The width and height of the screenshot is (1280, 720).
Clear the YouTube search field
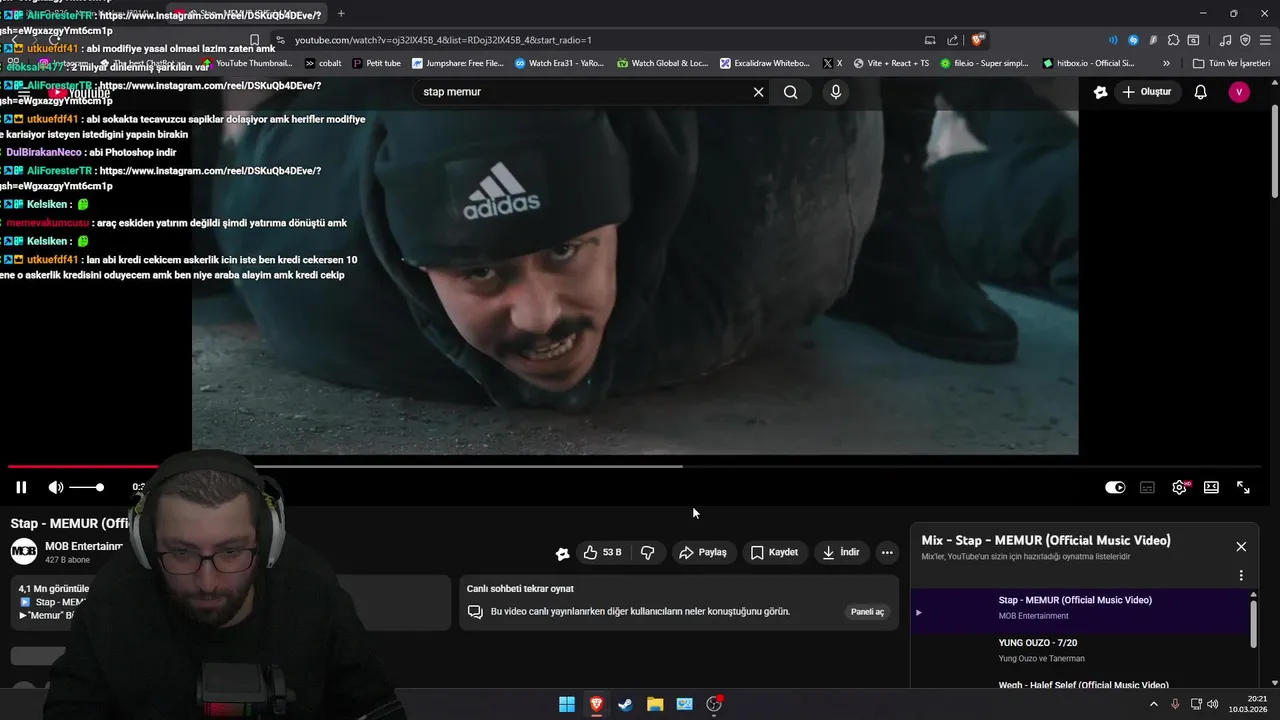758,92
